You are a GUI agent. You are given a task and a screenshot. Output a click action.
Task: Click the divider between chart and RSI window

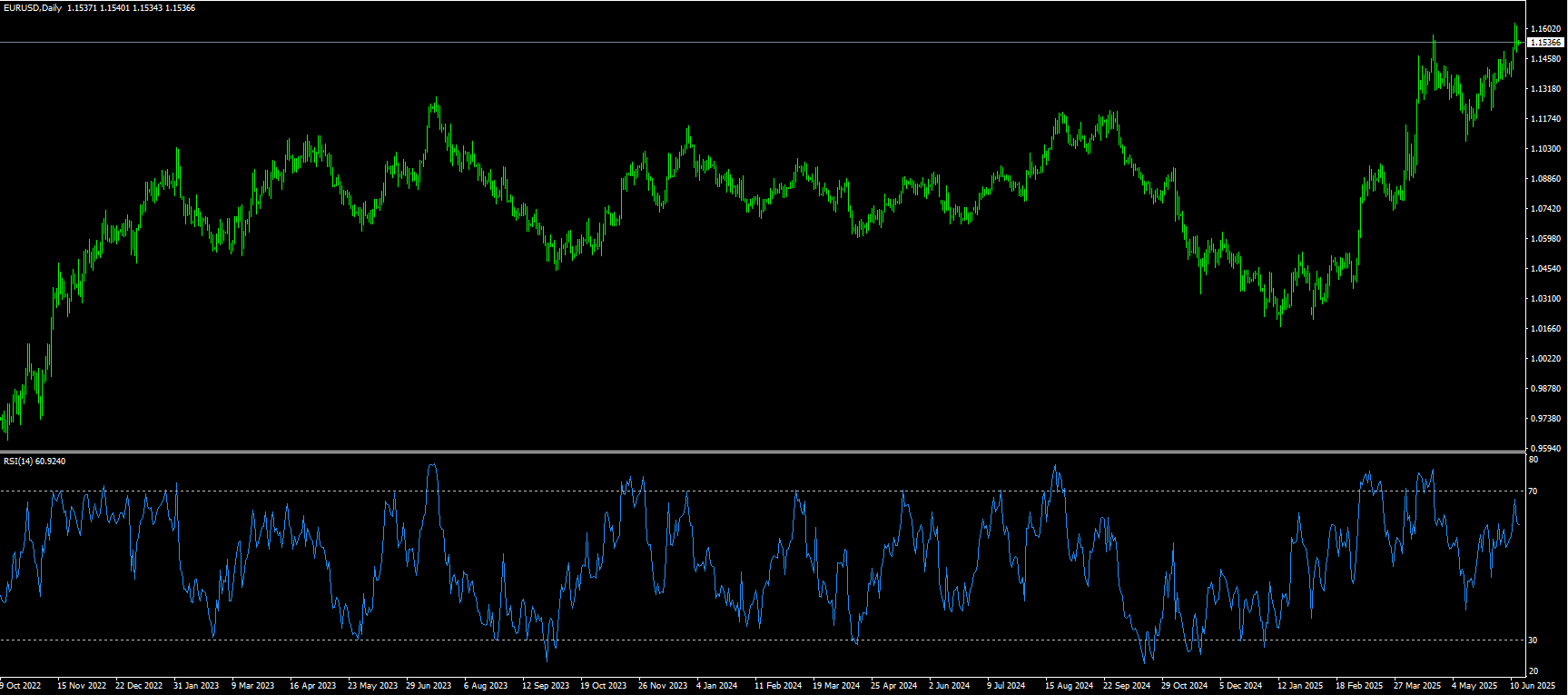[763, 452]
